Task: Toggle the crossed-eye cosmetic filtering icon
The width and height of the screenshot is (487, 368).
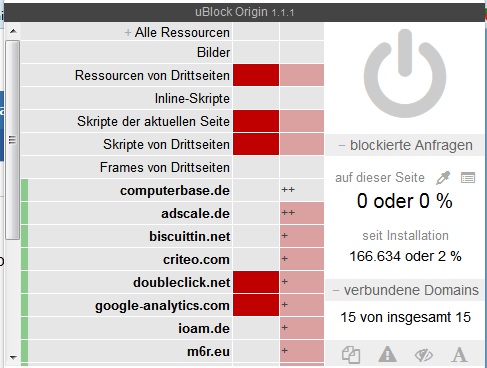Action: [x=424, y=355]
